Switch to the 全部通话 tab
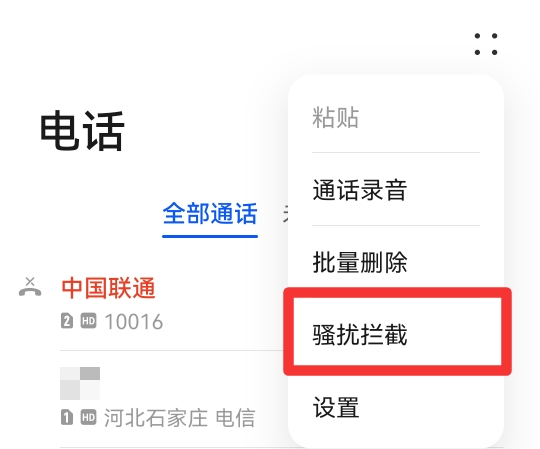Screen dimensions: 540x449 pyautogui.click(x=210, y=214)
